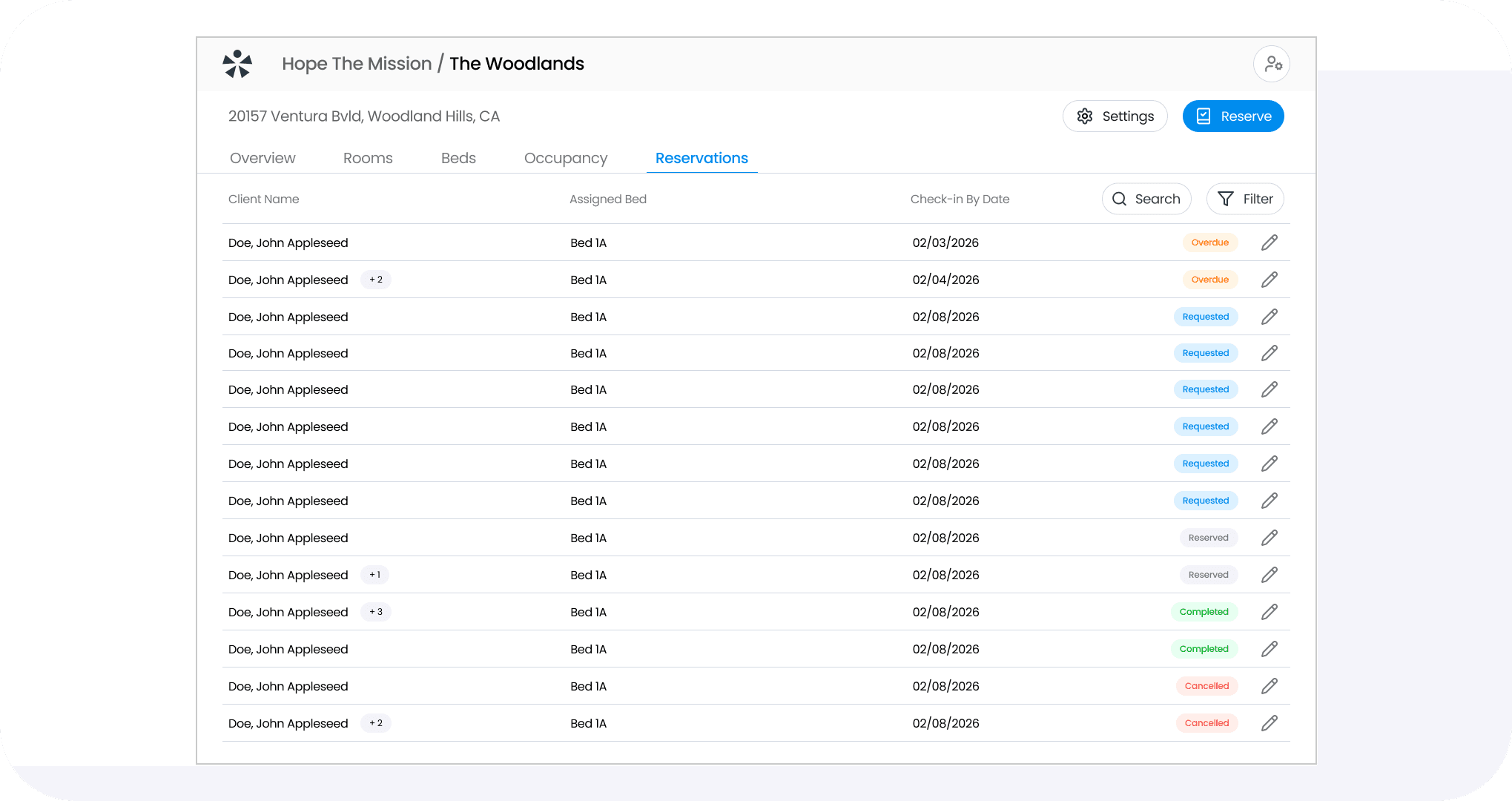The width and height of the screenshot is (1512, 801).
Task: Expand the +3 additional clients badge
Action: [376, 612]
